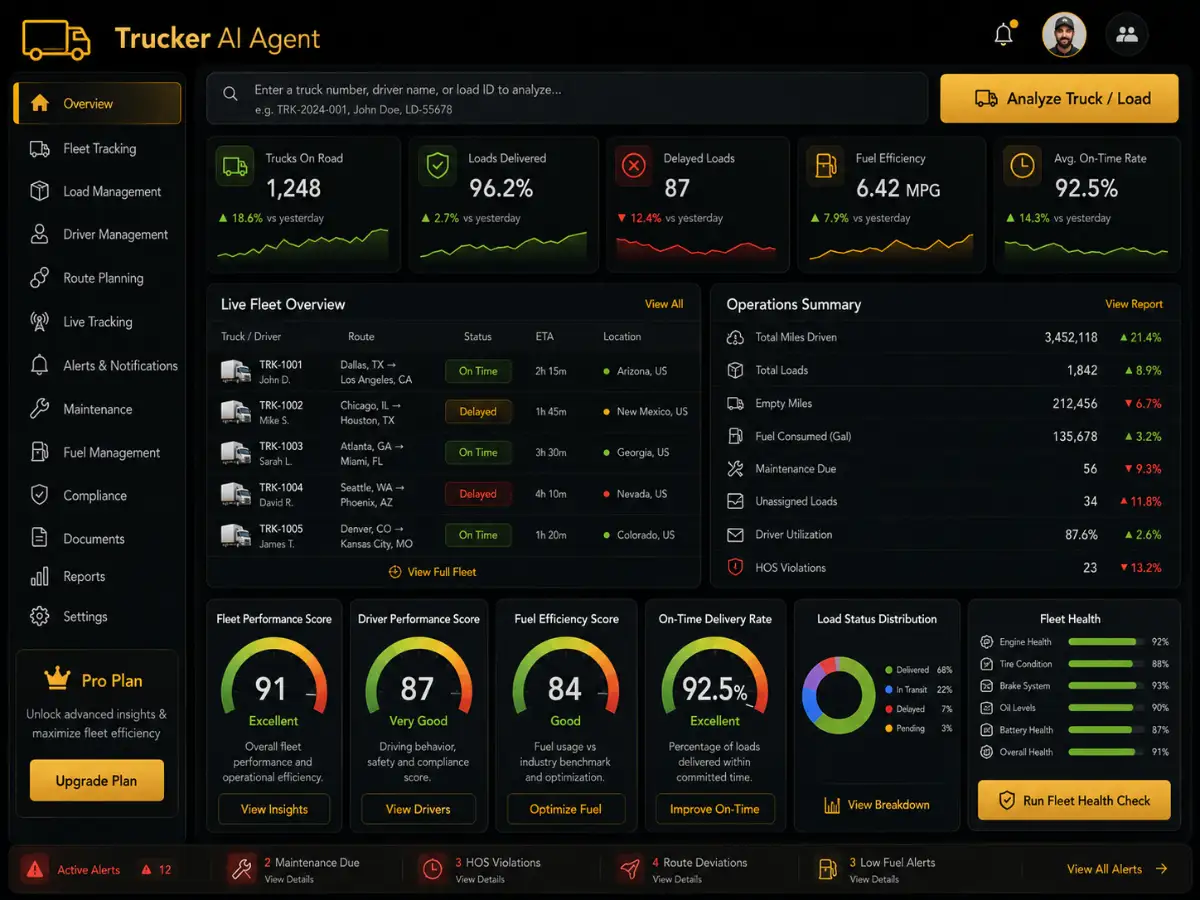Click View Full Fleet link
This screenshot has width=1200, height=900.
coord(433,572)
